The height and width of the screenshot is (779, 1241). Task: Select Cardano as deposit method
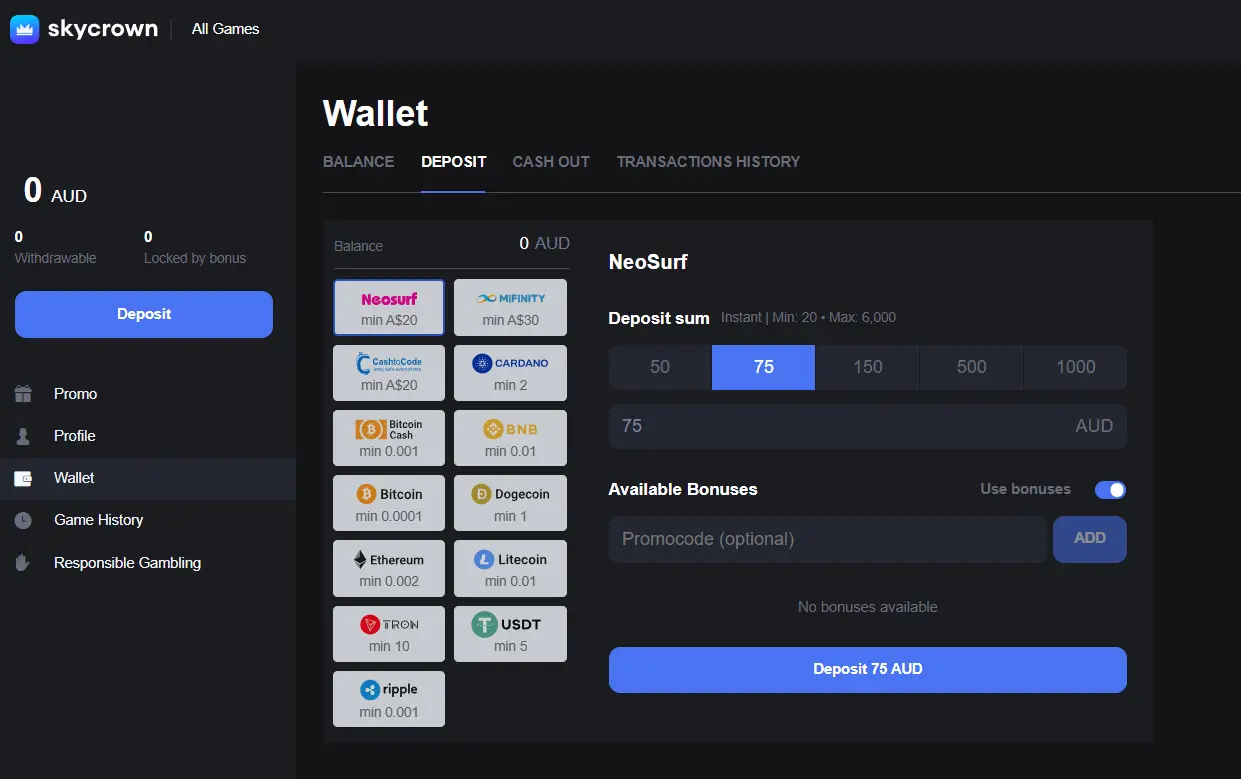point(510,373)
